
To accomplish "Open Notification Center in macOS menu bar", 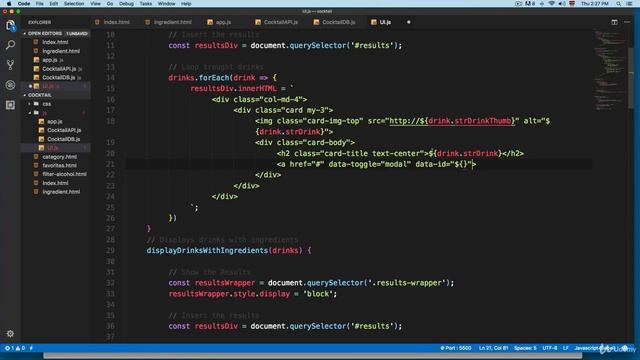I will [630, 4].
